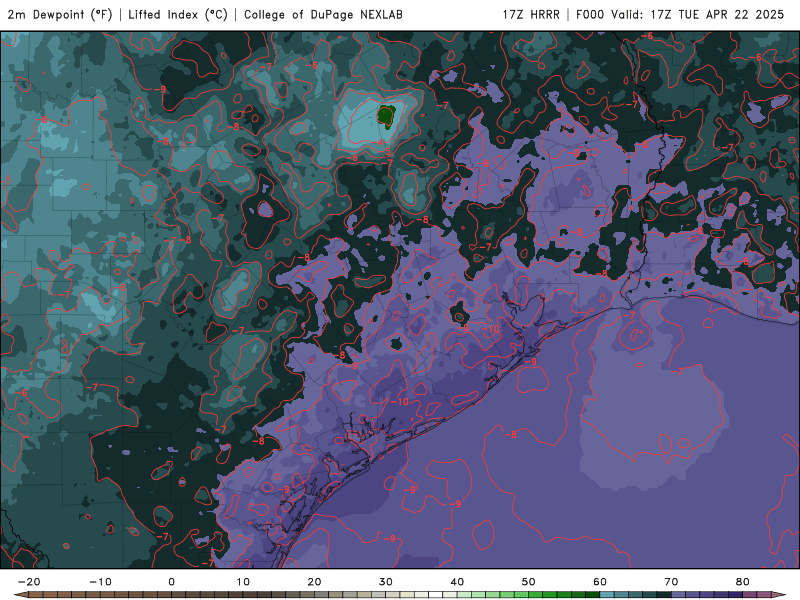
Task: Click the "10" colorbar scale label
Action: click(243, 582)
